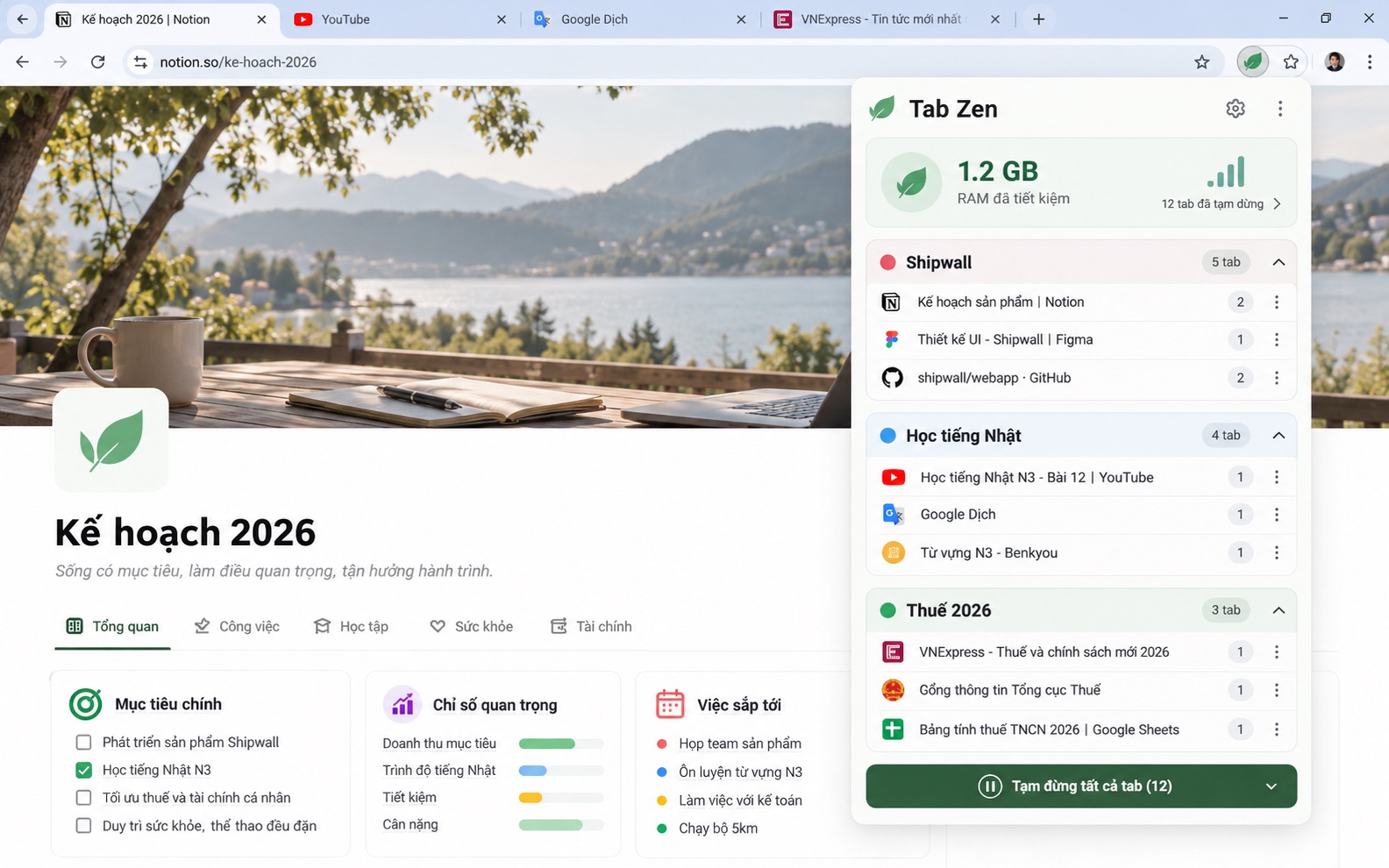Click Doanh thu mục tiêu progress bar
Screen dimensions: 1389x868
561,743
